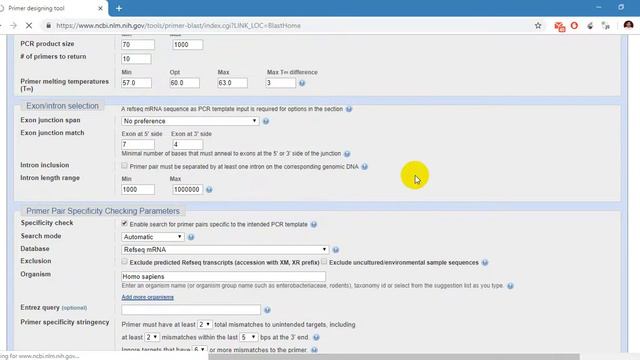Click Organism field with Homo sapiens
This screenshot has width=640, height=360.
(223, 276)
